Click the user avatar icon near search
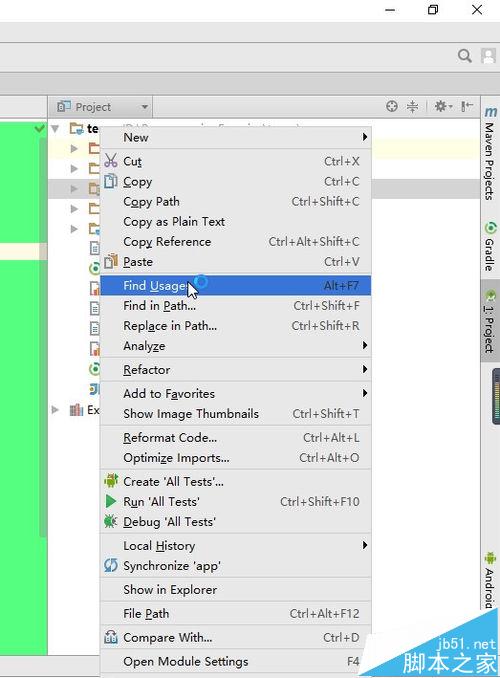The height and width of the screenshot is (678, 500). tap(488, 56)
